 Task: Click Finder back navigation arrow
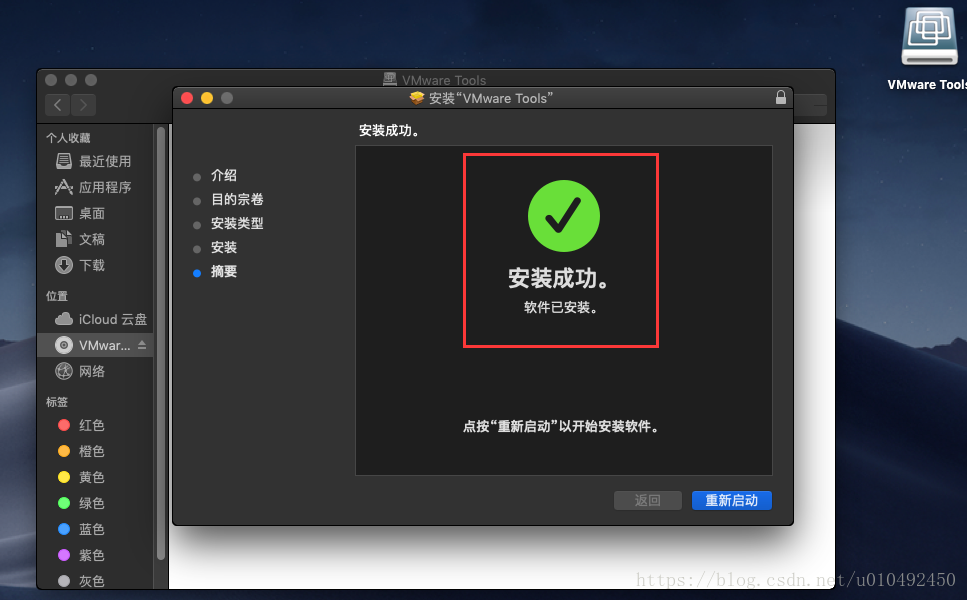[x=57, y=105]
